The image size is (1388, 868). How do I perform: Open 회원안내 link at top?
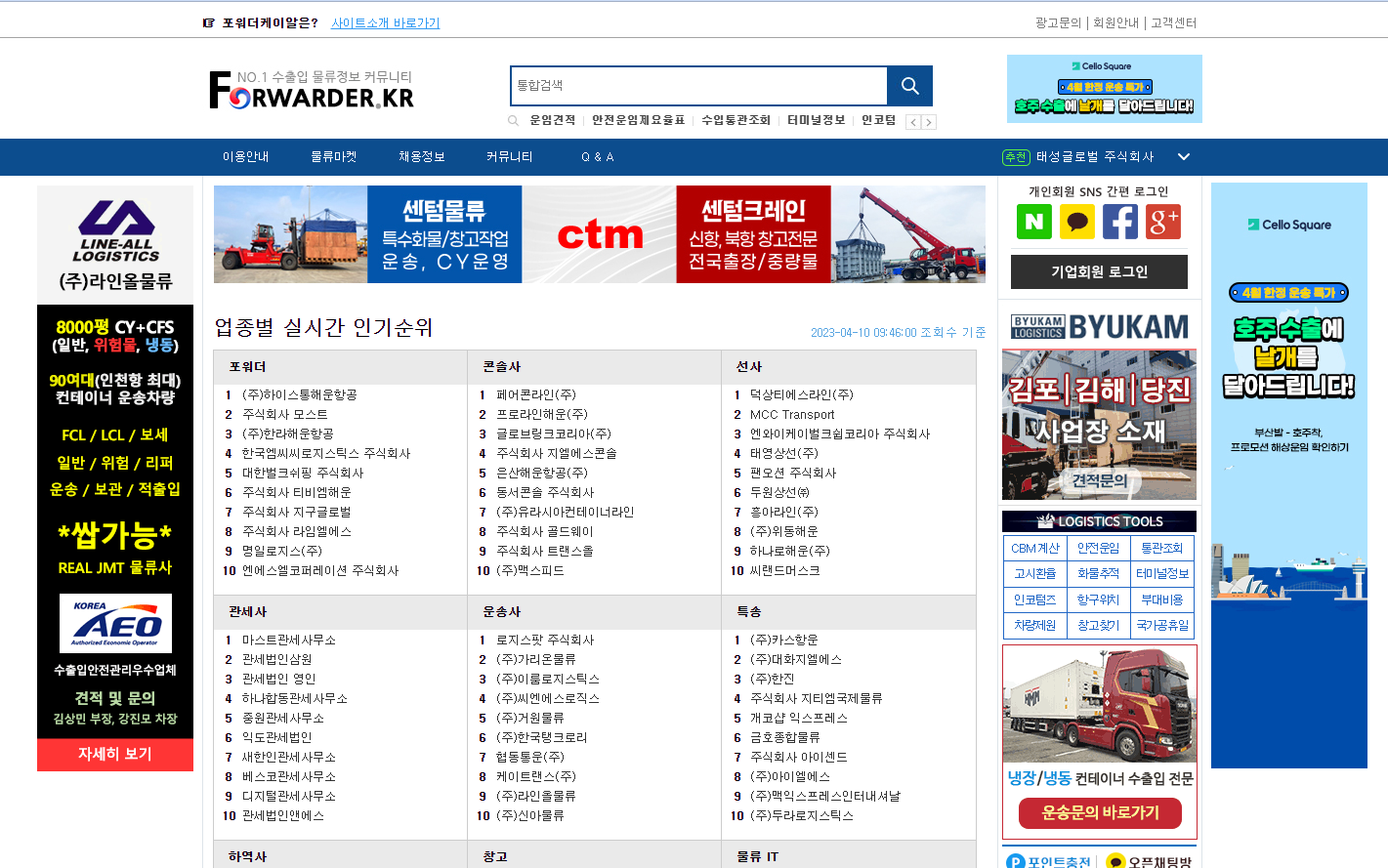point(1116,22)
